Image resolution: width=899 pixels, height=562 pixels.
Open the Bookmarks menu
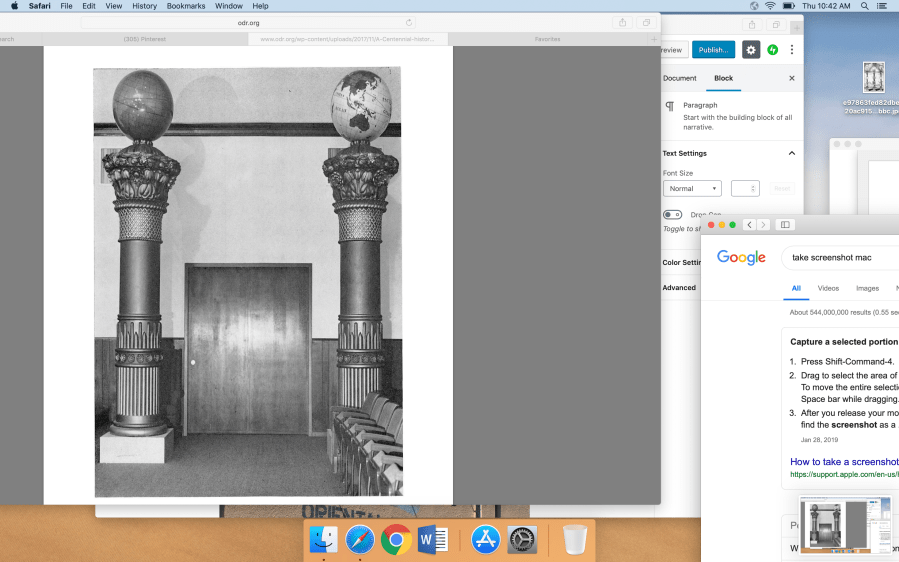pyautogui.click(x=185, y=6)
